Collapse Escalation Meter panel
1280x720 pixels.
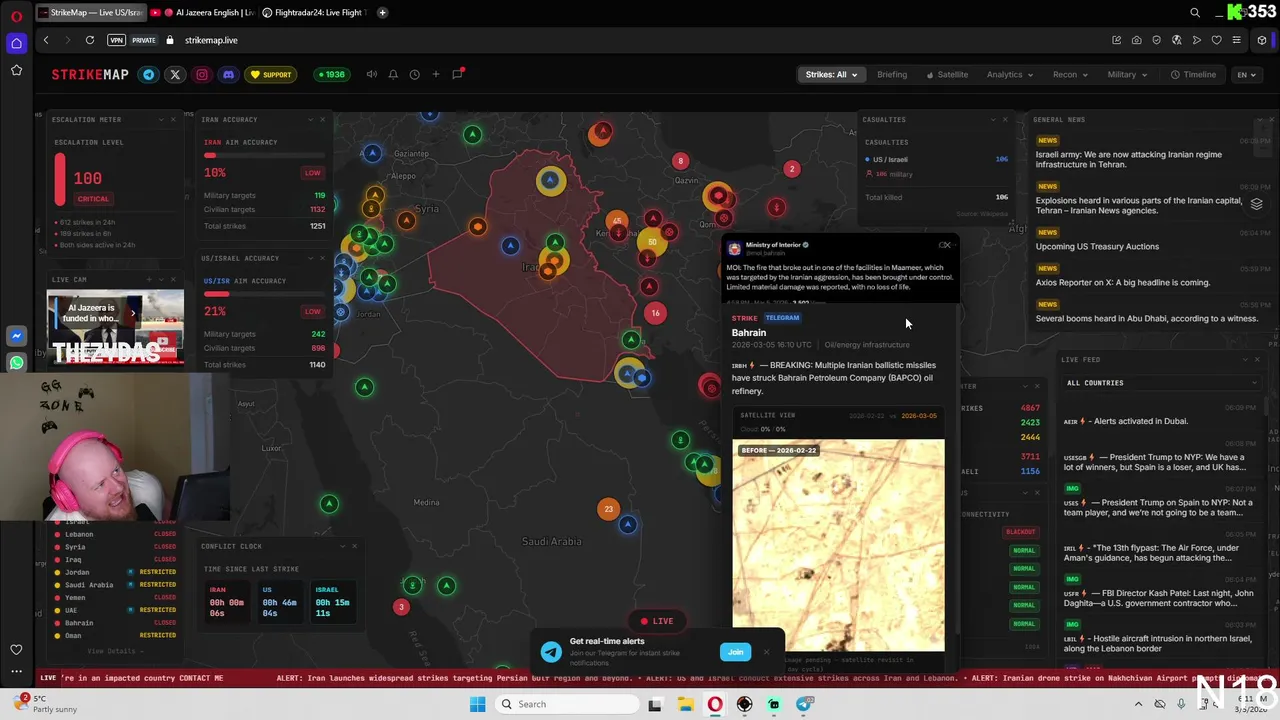161,119
